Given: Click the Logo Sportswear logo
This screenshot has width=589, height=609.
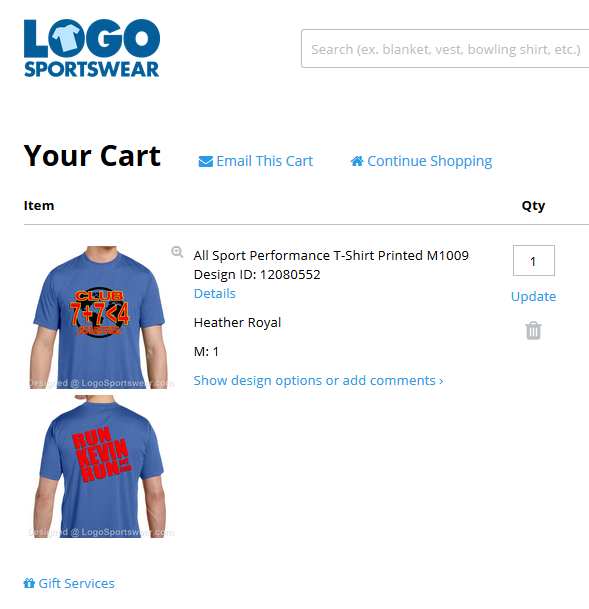Looking at the screenshot, I should 92,48.
